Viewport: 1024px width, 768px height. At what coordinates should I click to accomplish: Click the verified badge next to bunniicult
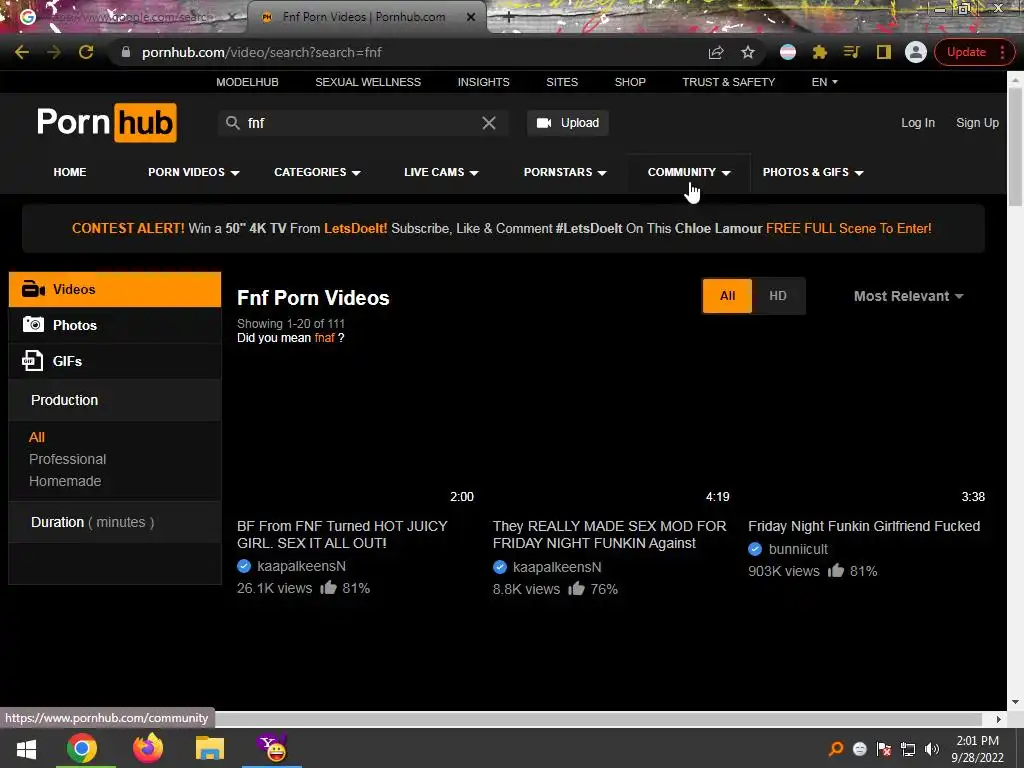point(755,549)
